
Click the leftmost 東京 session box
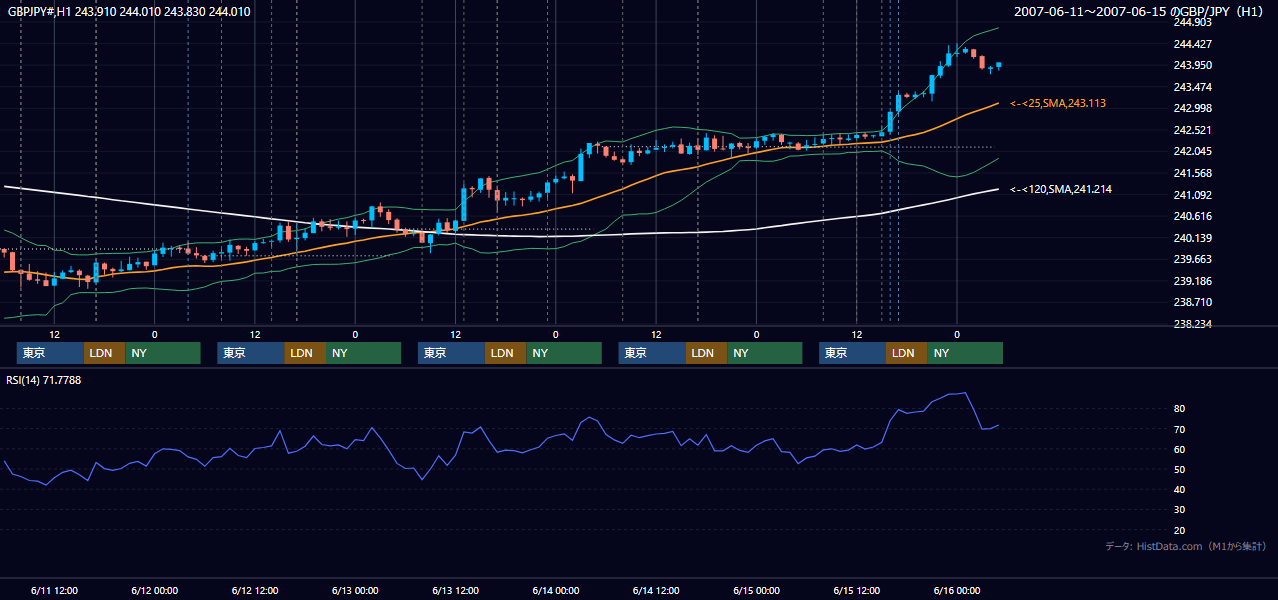click(49, 353)
